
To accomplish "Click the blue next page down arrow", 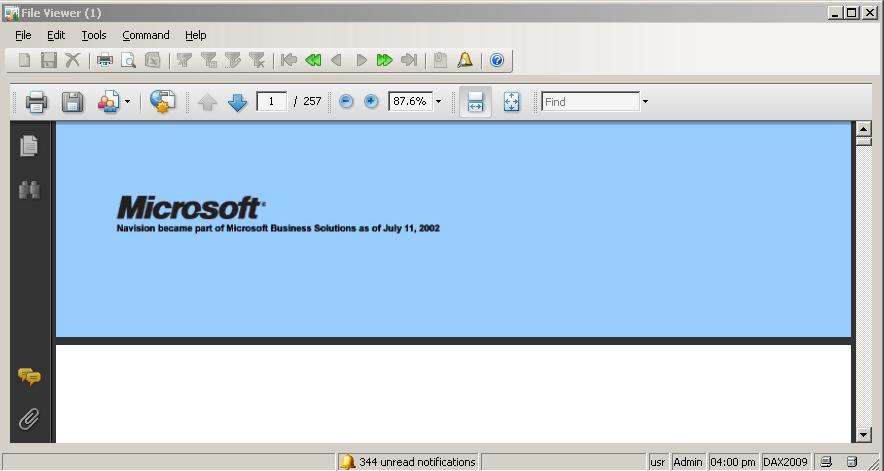I will point(238,102).
